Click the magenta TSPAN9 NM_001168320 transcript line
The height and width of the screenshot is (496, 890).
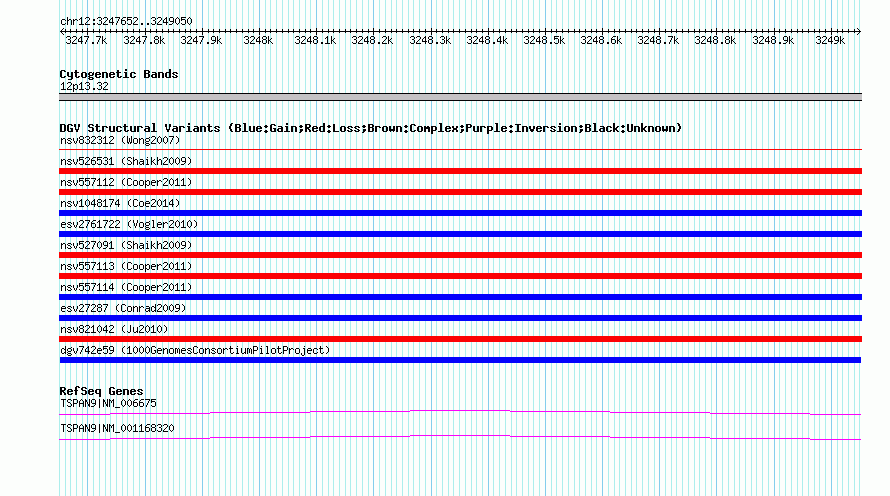[x=460, y=437]
